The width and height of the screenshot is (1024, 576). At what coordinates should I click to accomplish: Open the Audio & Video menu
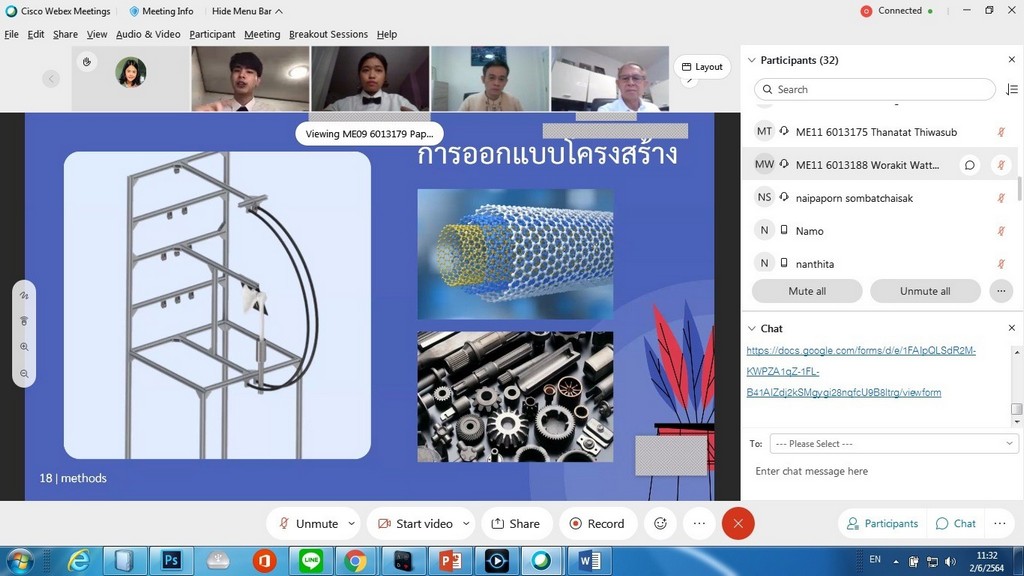click(x=148, y=34)
